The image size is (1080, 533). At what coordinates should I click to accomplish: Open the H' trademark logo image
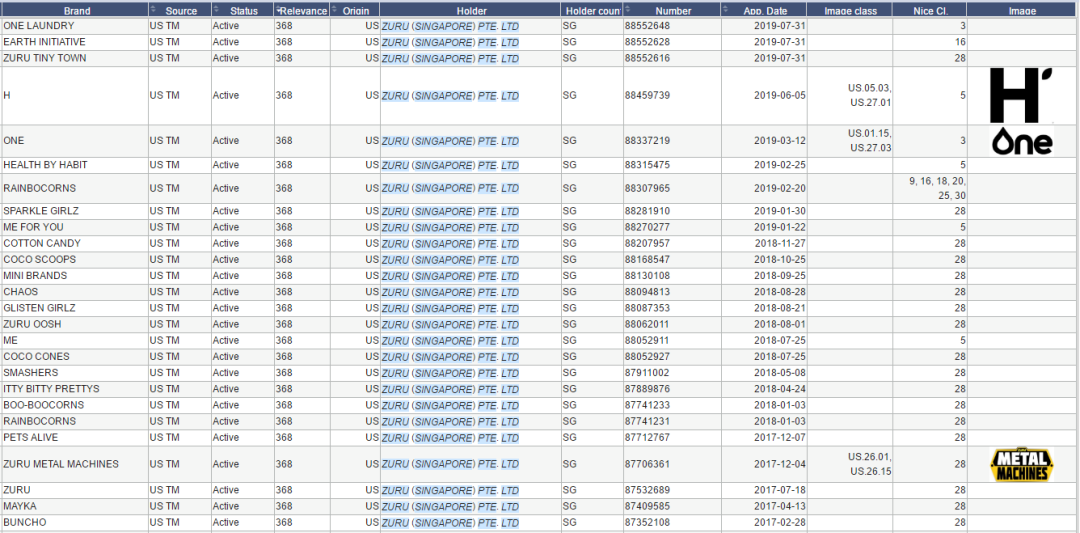(1022, 96)
